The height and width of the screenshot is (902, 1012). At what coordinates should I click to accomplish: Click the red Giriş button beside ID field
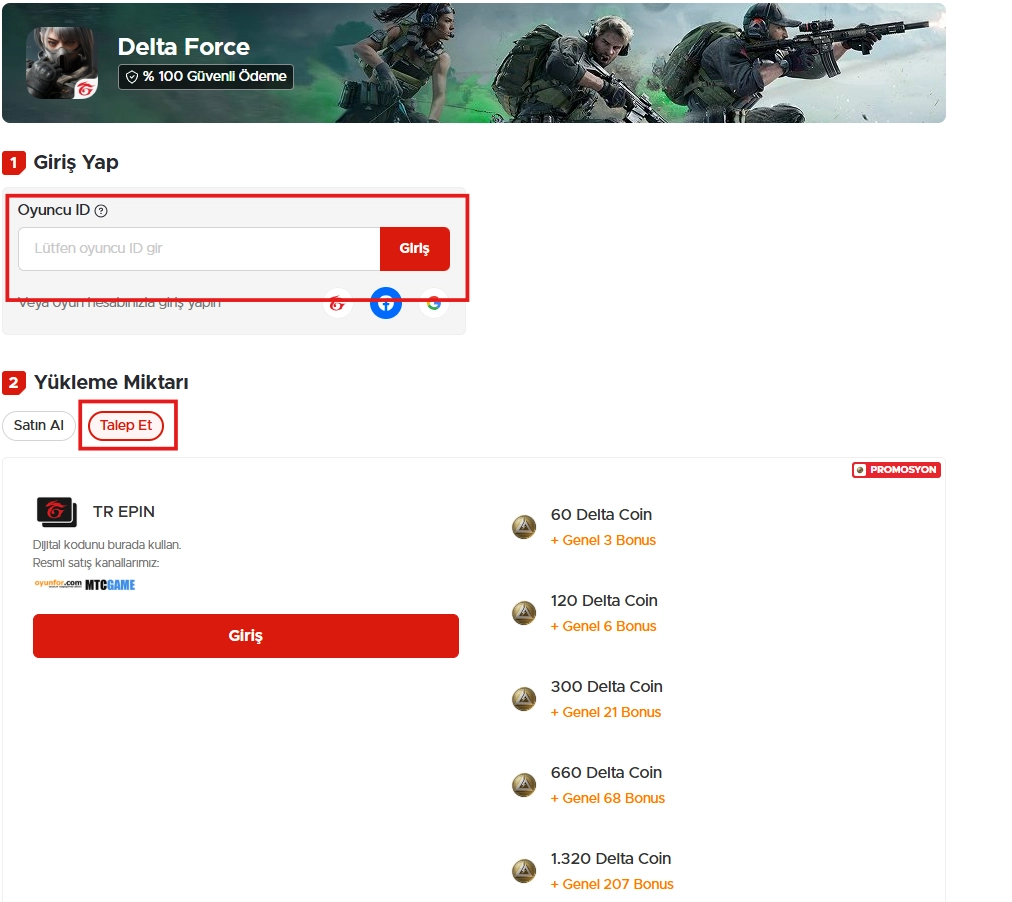(414, 248)
